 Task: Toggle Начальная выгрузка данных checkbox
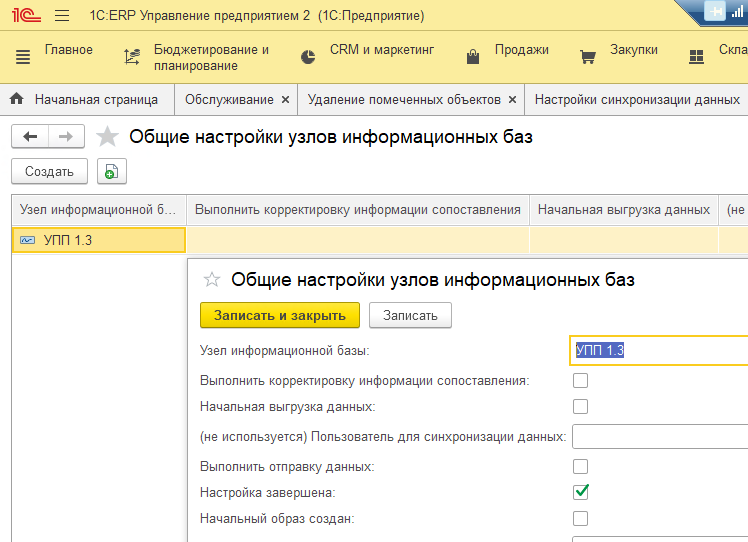[581, 406]
